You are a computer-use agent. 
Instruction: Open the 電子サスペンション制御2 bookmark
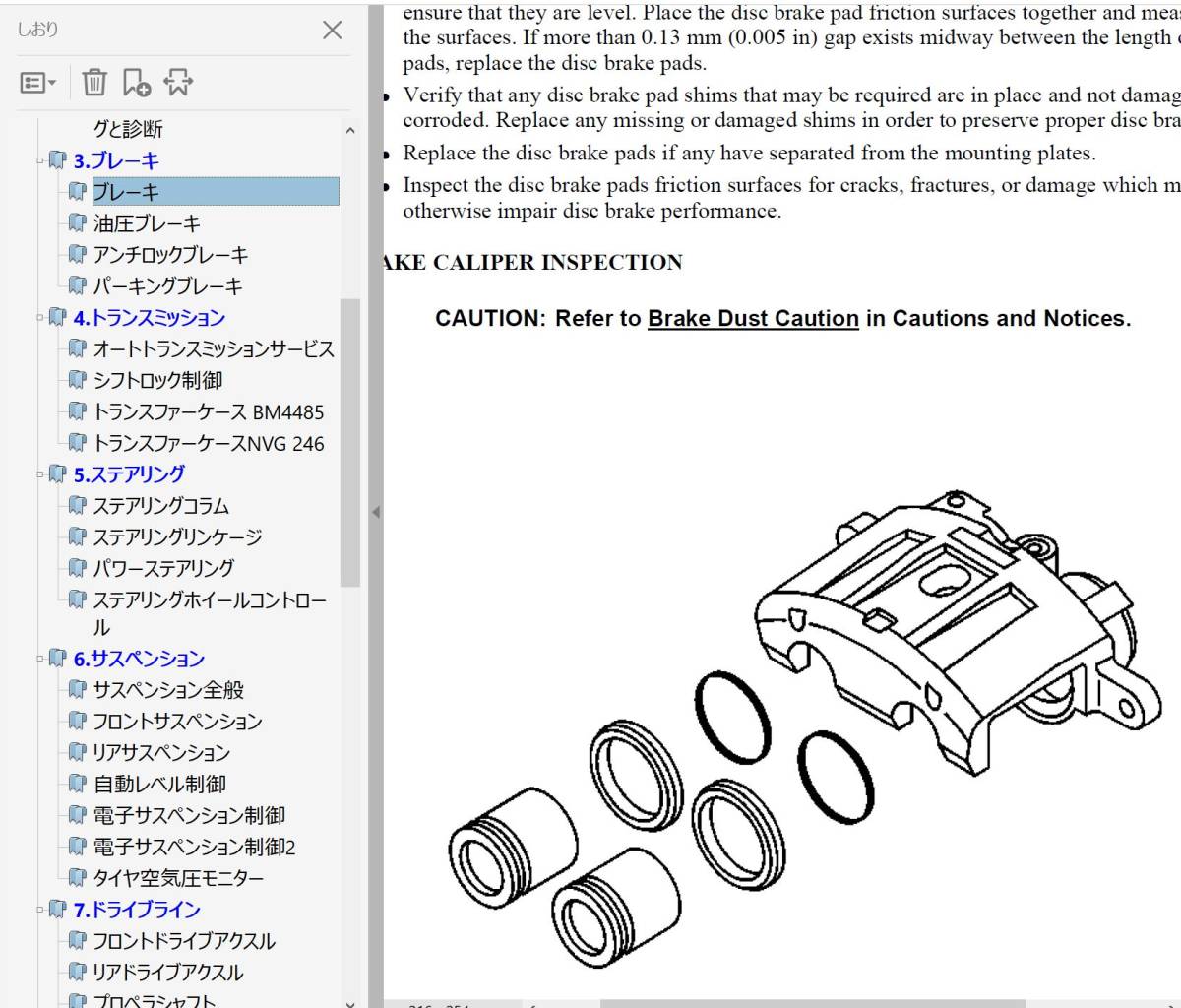194,847
